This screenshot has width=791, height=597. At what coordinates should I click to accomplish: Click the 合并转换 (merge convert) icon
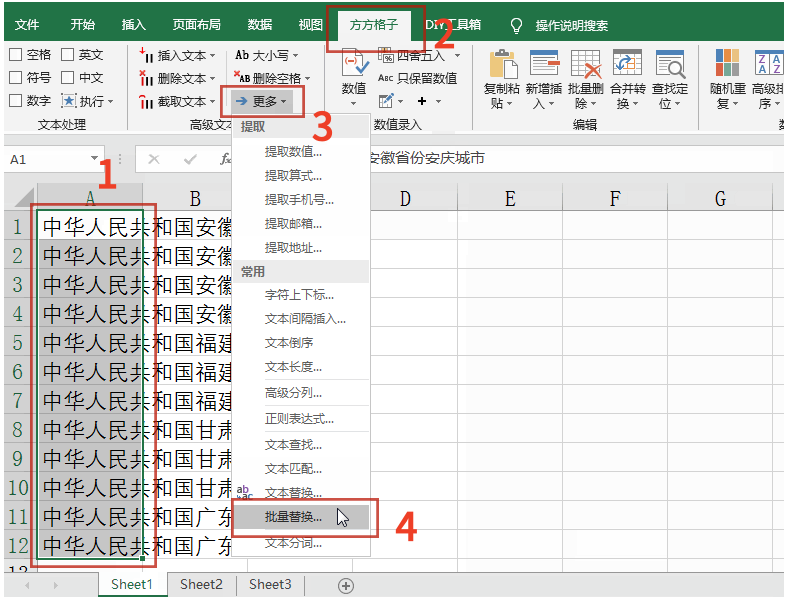pyautogui.click(x=627, y=66)
